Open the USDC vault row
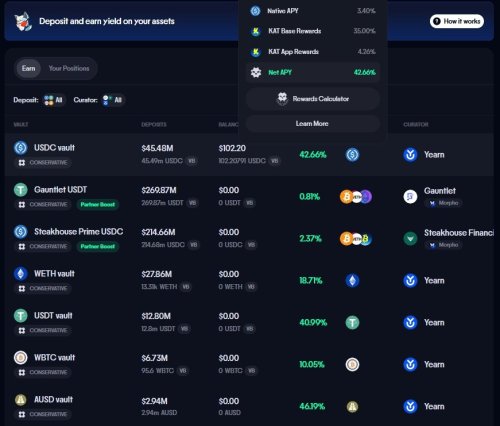This screenshot has width=500, height=426. coord(249,155)
